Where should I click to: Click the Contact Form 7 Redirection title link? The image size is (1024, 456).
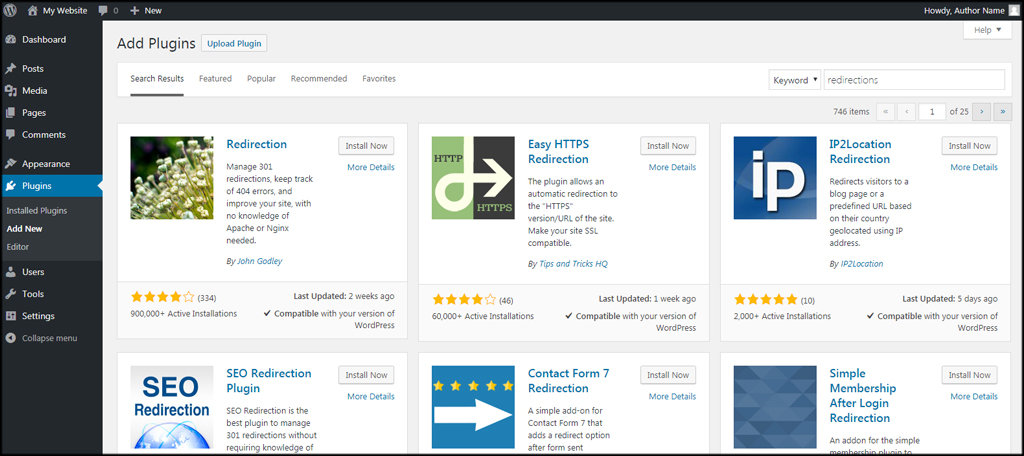click(568, 381)
